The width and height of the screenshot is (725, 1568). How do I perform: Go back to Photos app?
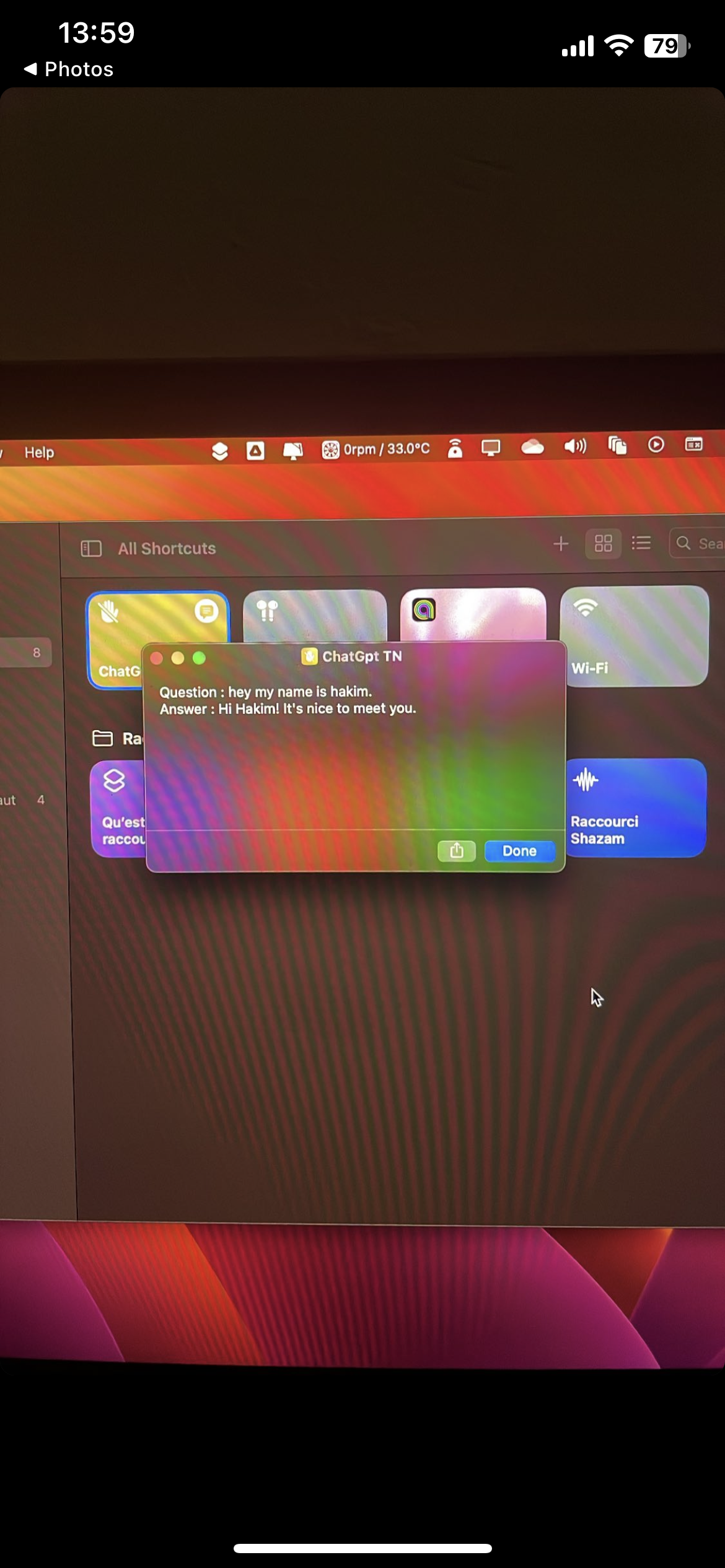tap(69, 69)
